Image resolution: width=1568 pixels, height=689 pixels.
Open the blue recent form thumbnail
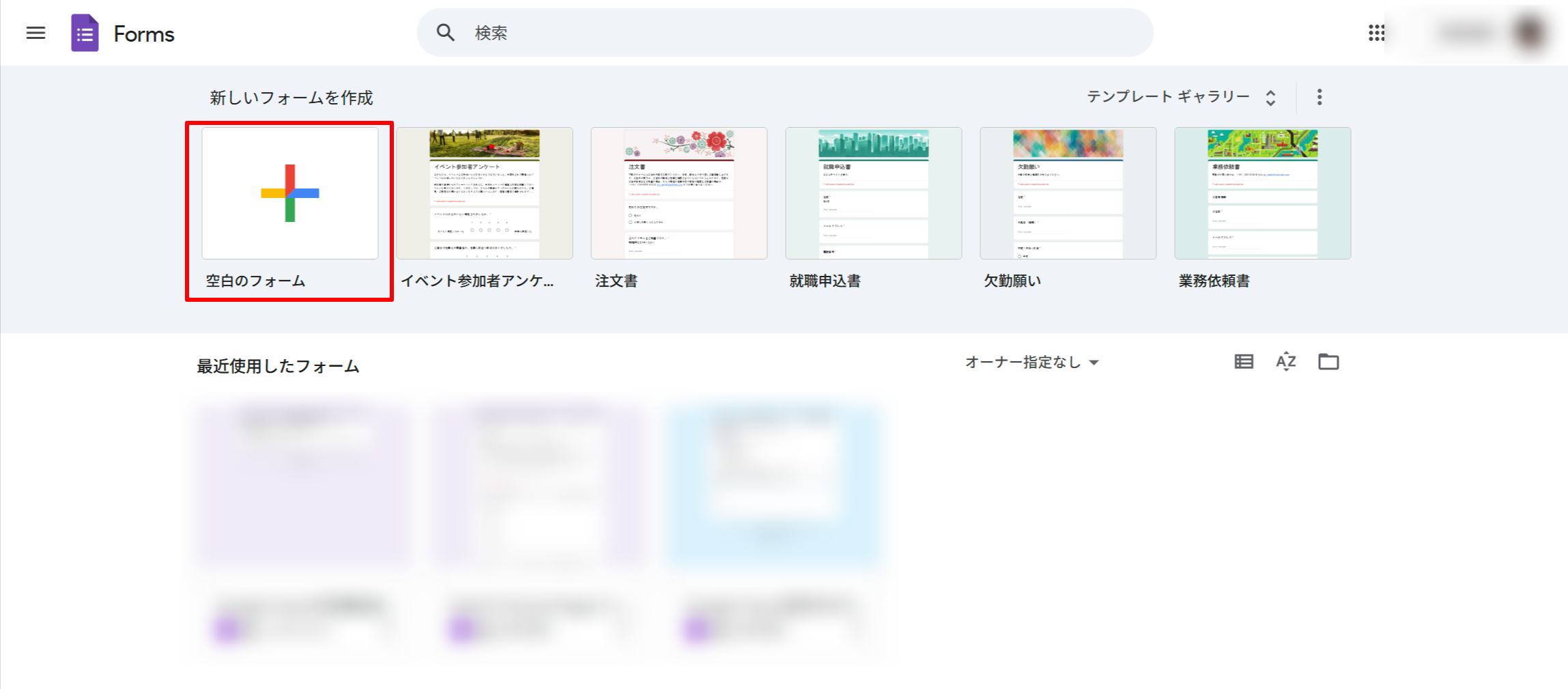[x=774, y=485]
